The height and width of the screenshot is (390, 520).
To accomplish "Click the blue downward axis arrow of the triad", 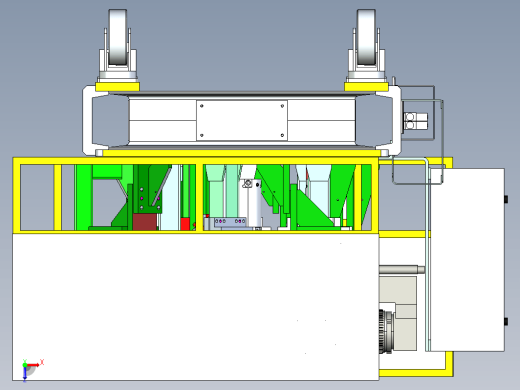I will (x=25, y=374).
